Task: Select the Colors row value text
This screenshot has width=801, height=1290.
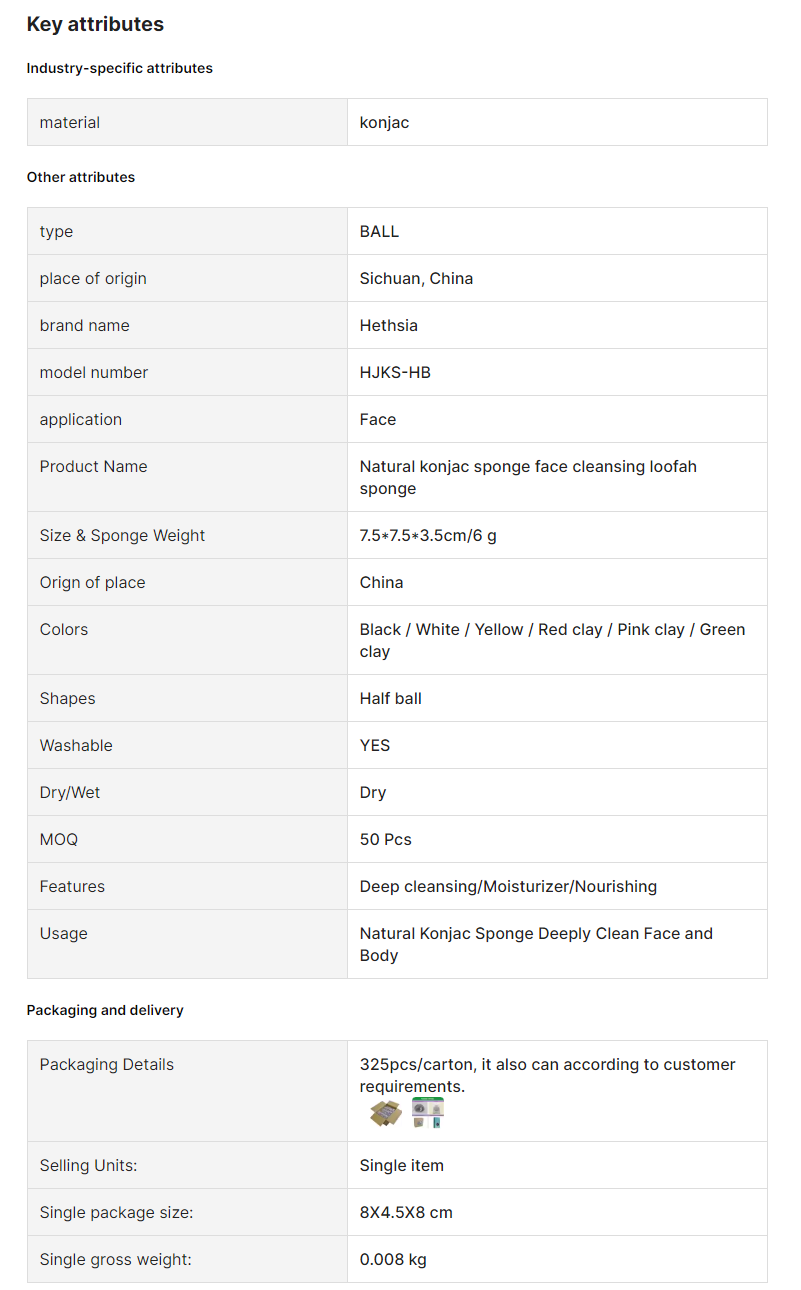Action: point(552,640)
